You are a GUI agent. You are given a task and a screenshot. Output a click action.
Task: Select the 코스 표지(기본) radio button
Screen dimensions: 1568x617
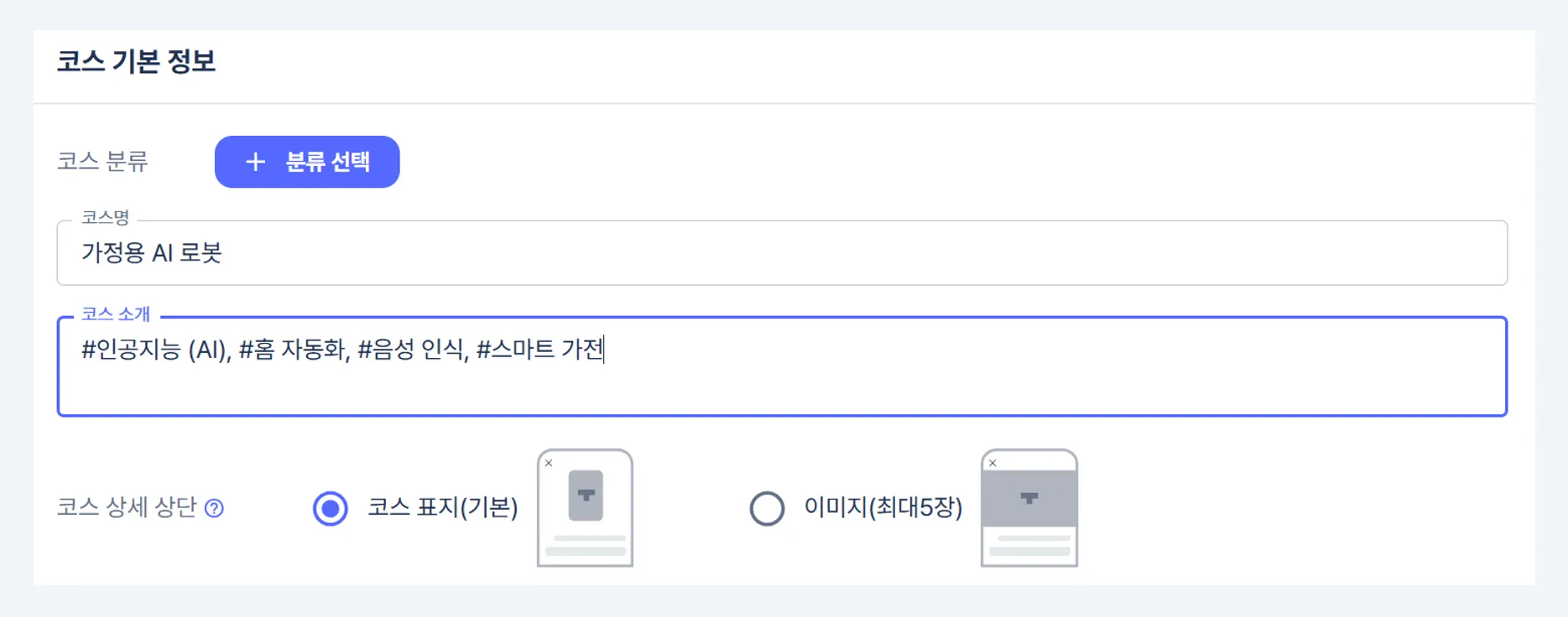coord(330,508)
